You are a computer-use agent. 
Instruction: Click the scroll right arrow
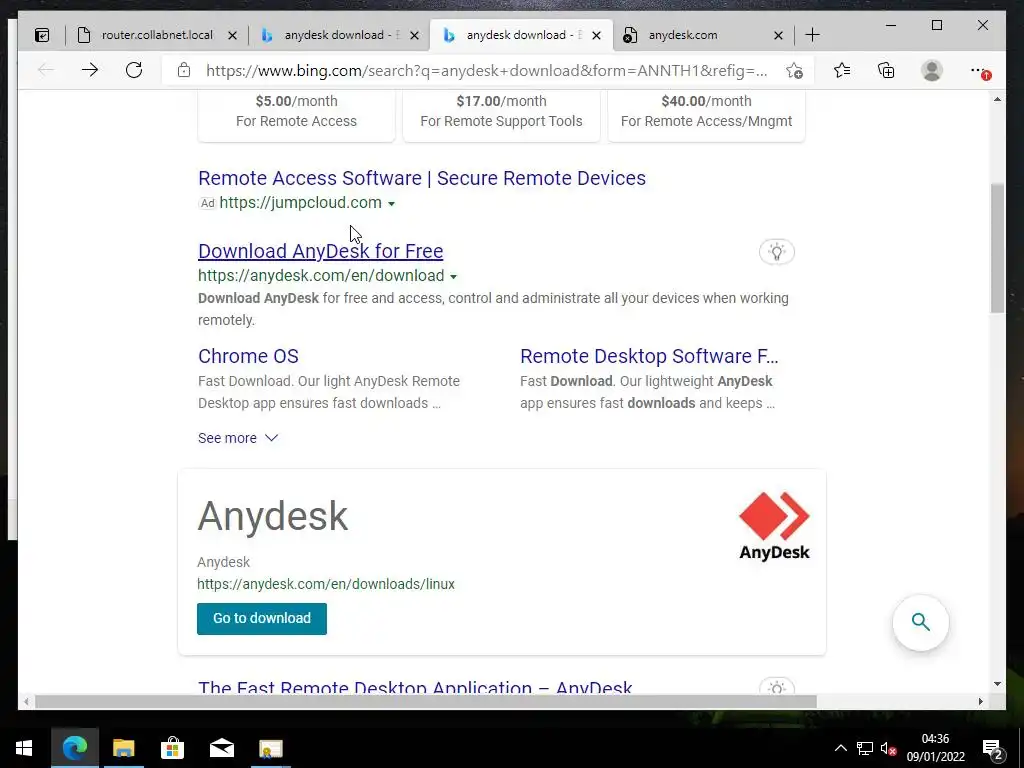(980, 701)
